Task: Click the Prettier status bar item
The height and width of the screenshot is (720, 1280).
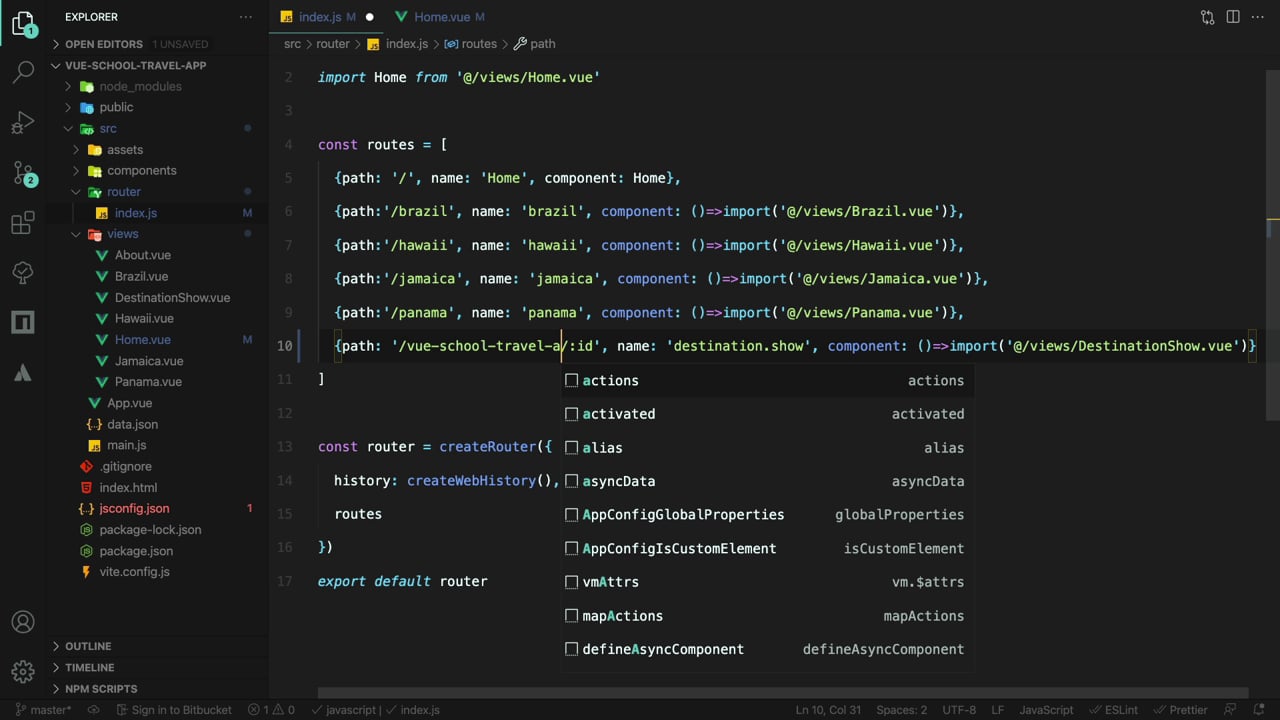Action: click(1180, 710)
